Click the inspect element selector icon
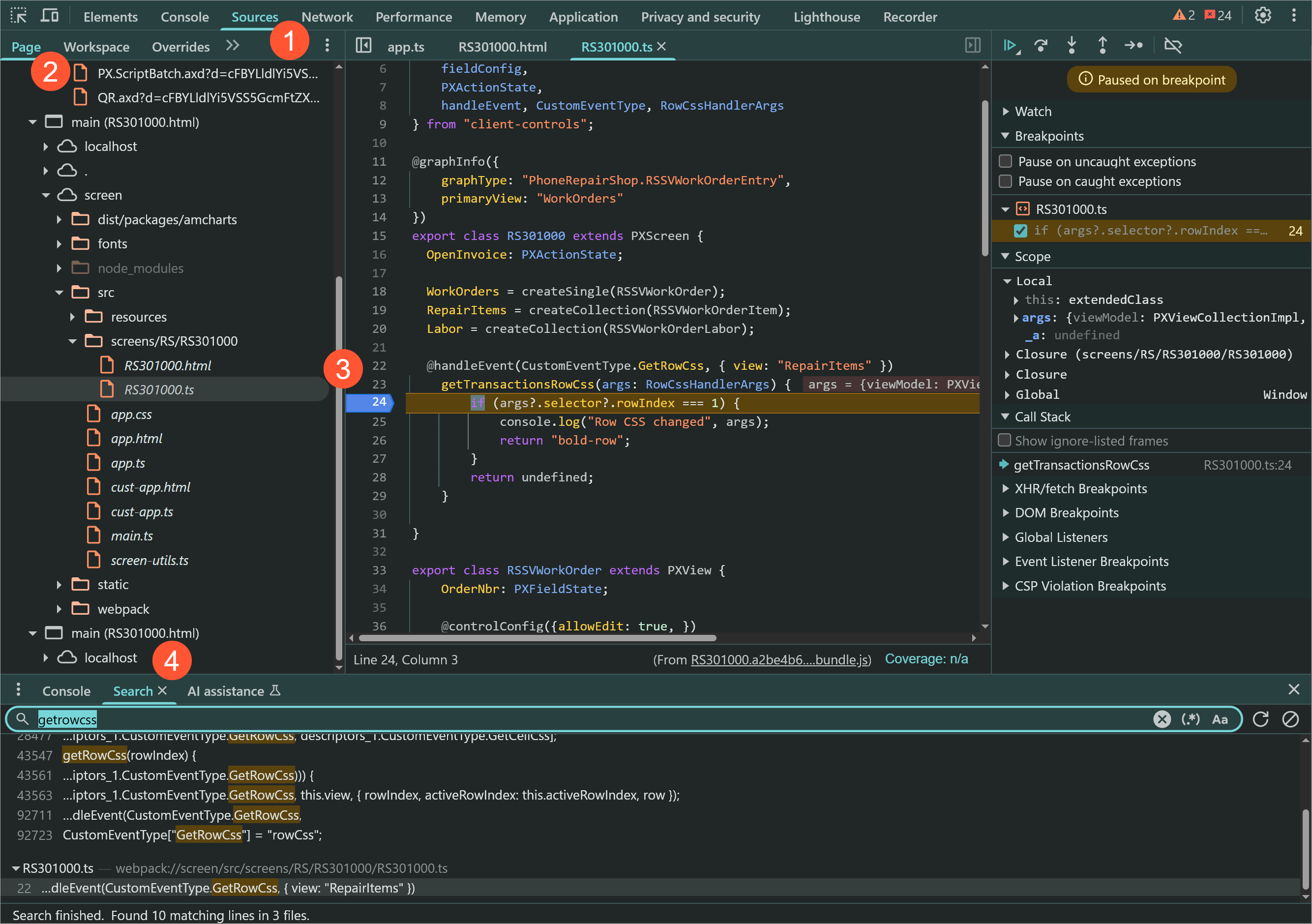This screenshot has height=924, width=1312. [x=18, y=15]
